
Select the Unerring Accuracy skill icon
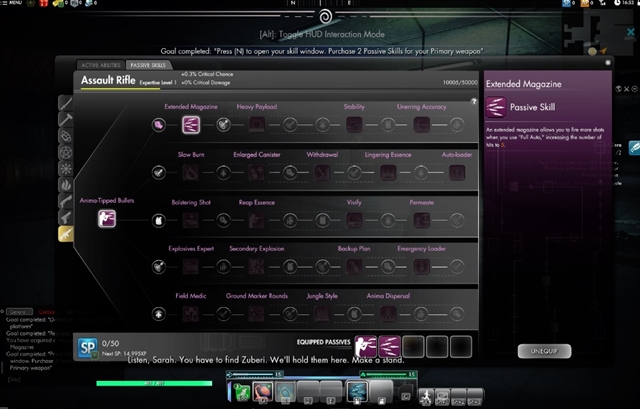pyautogui.click(x=422, y=124)
